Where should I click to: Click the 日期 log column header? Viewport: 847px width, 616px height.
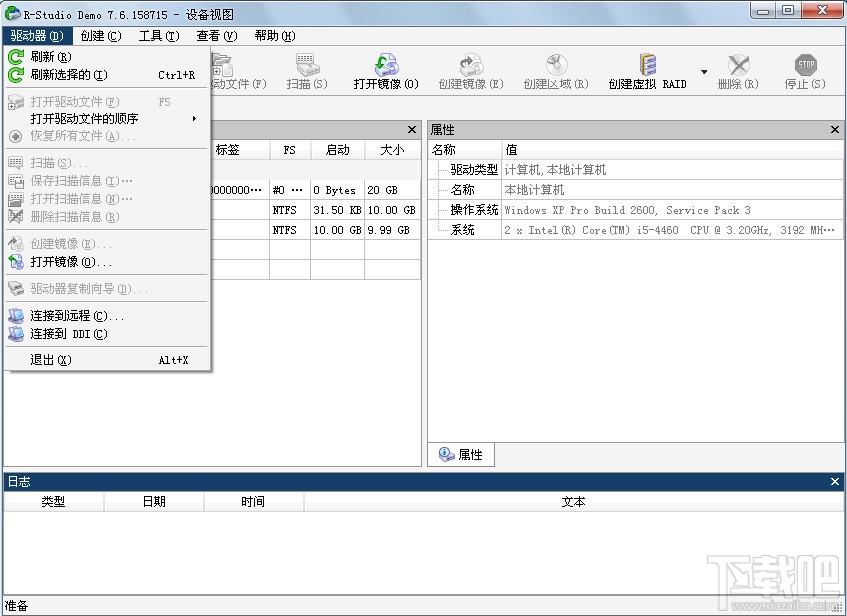(x=154, y=501)
